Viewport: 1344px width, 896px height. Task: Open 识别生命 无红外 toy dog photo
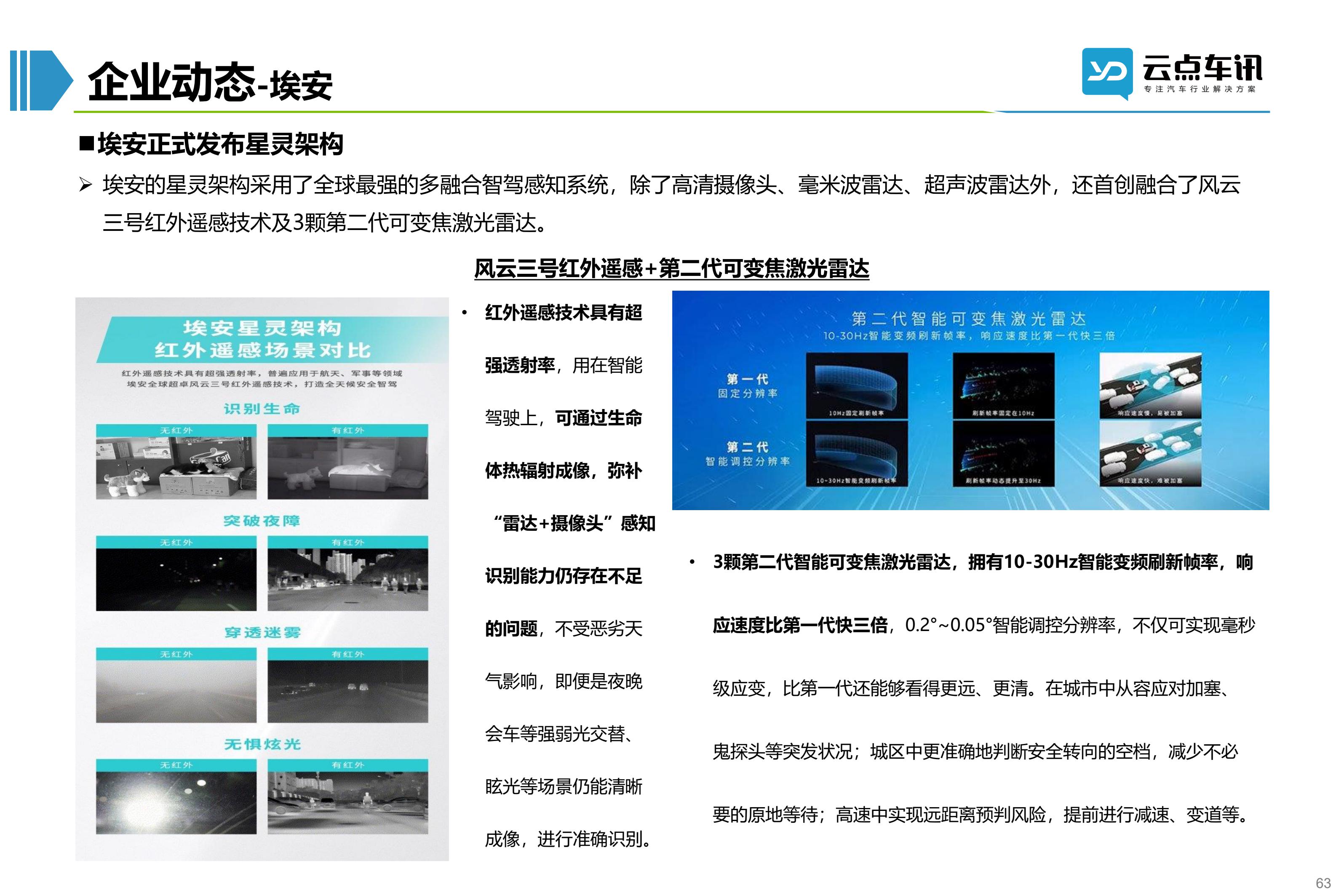[176, 468]
